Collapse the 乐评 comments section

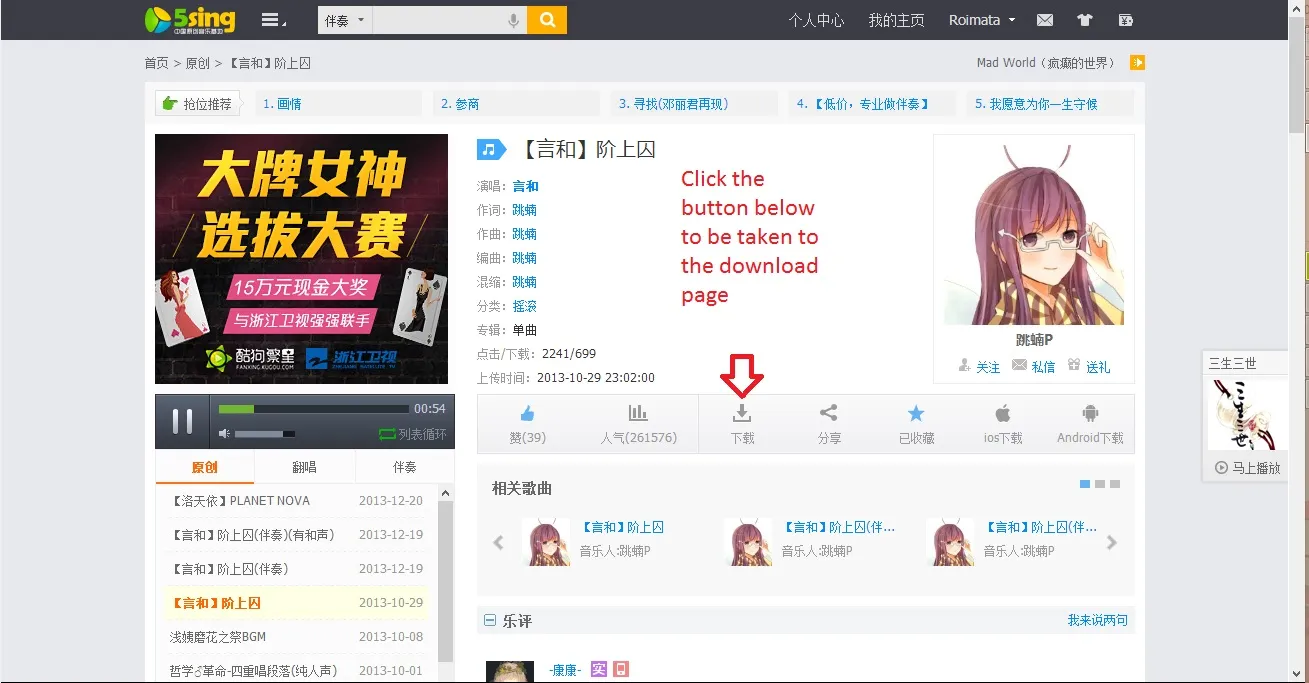pos(490,621)
